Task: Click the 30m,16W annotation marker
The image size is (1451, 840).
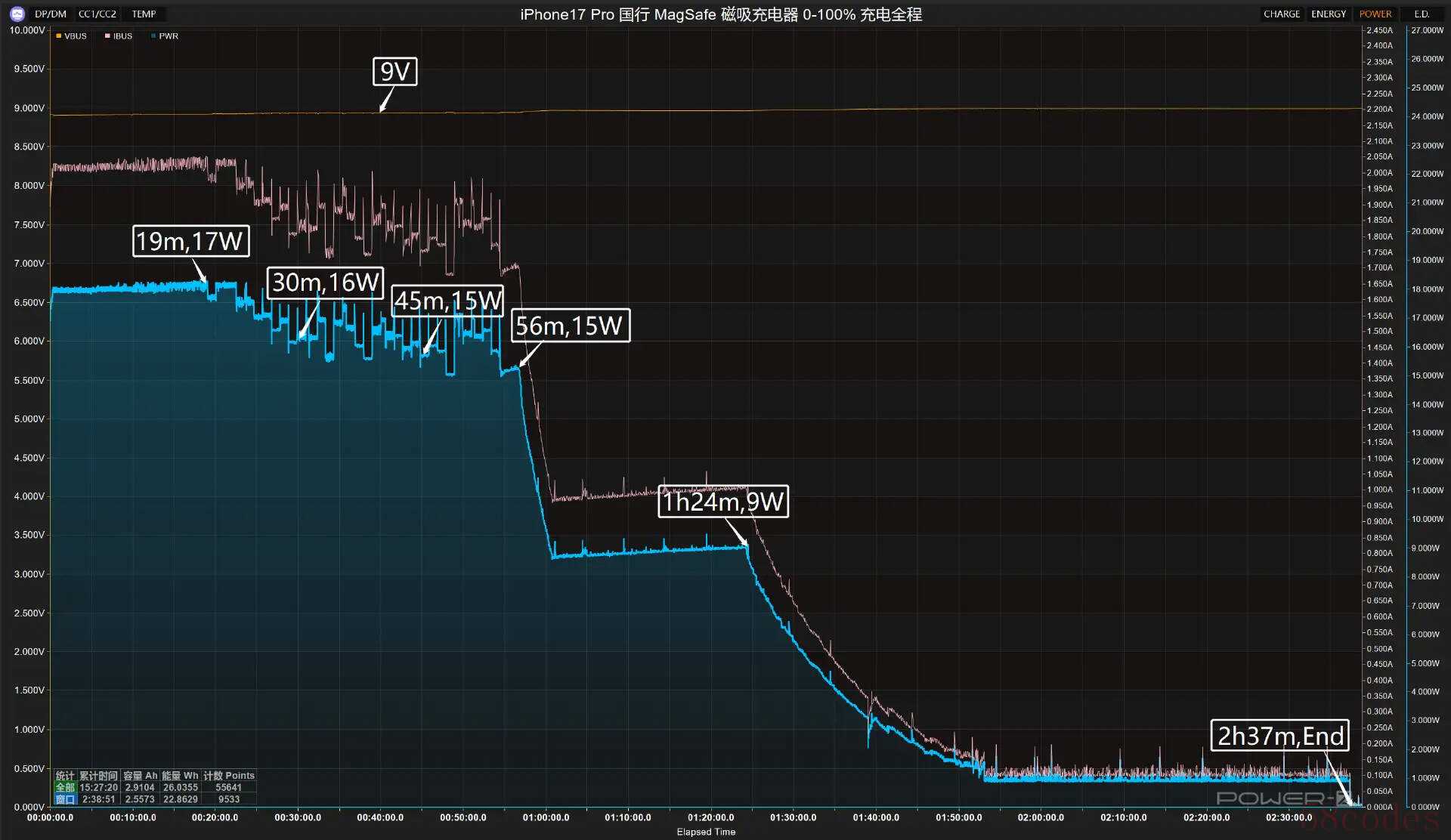Action: (325, 283)
